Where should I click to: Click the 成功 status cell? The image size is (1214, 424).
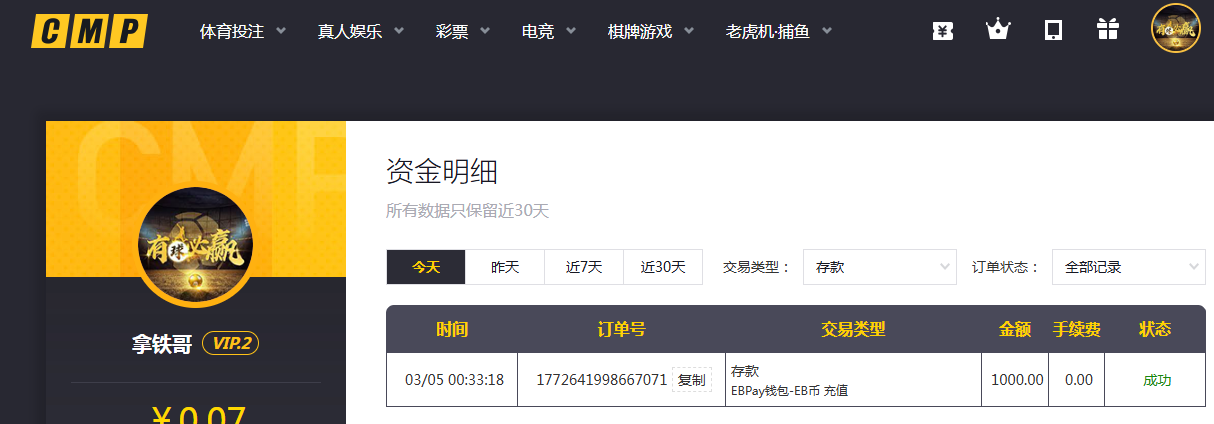(1157, 380)
